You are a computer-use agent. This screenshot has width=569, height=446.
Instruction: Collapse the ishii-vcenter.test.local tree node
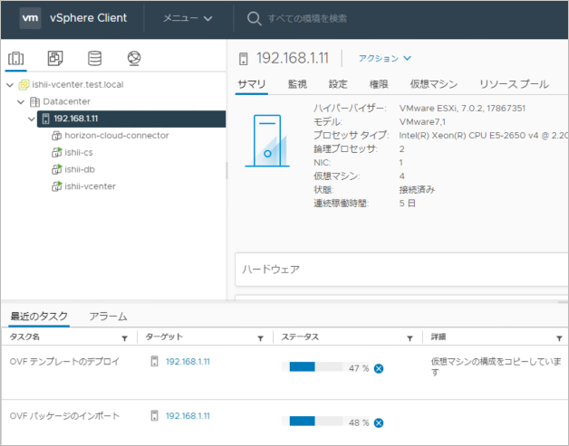[x=10, y=85]
